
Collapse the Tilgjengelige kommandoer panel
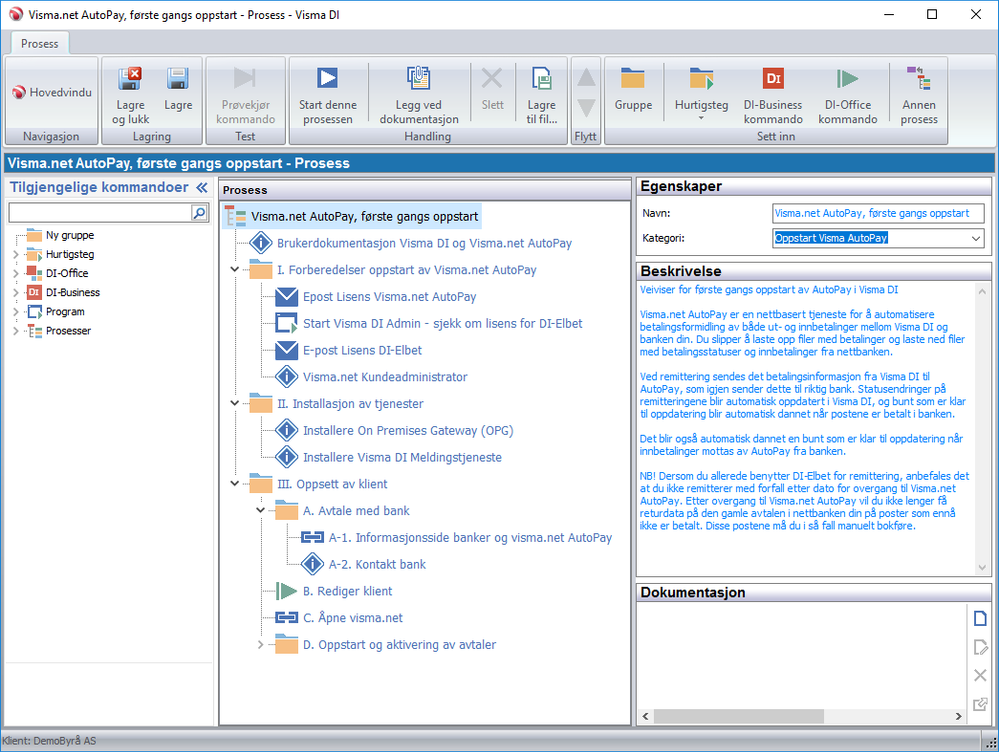[202, 187]
